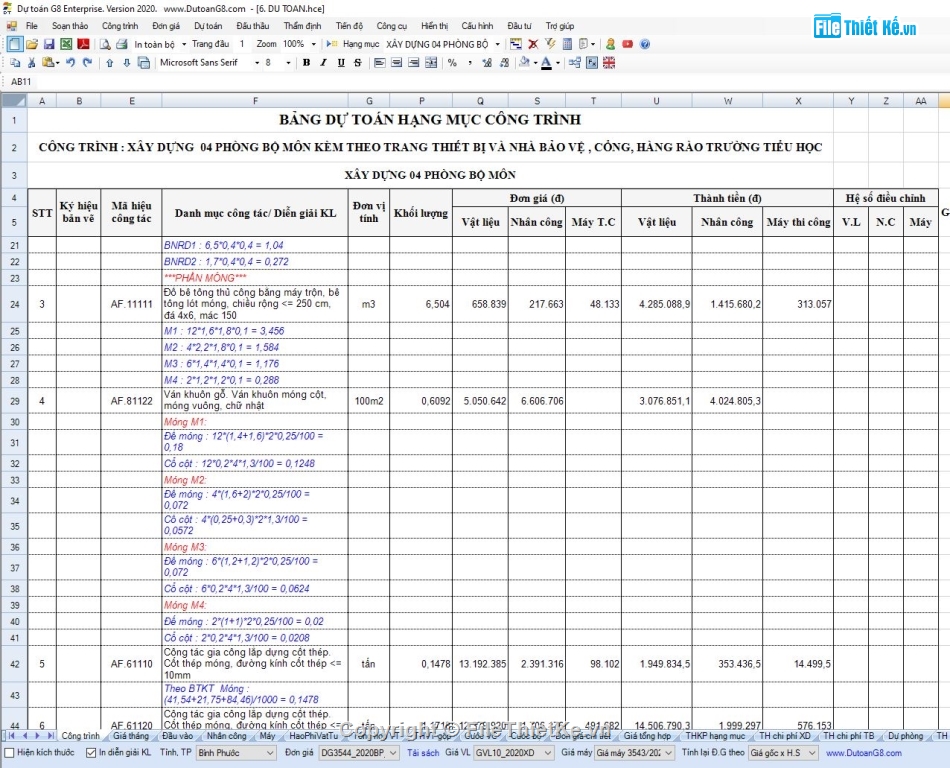Open the Thẩm định menu
The width and height of the screenshot is (950, 768).
[302, 26]
